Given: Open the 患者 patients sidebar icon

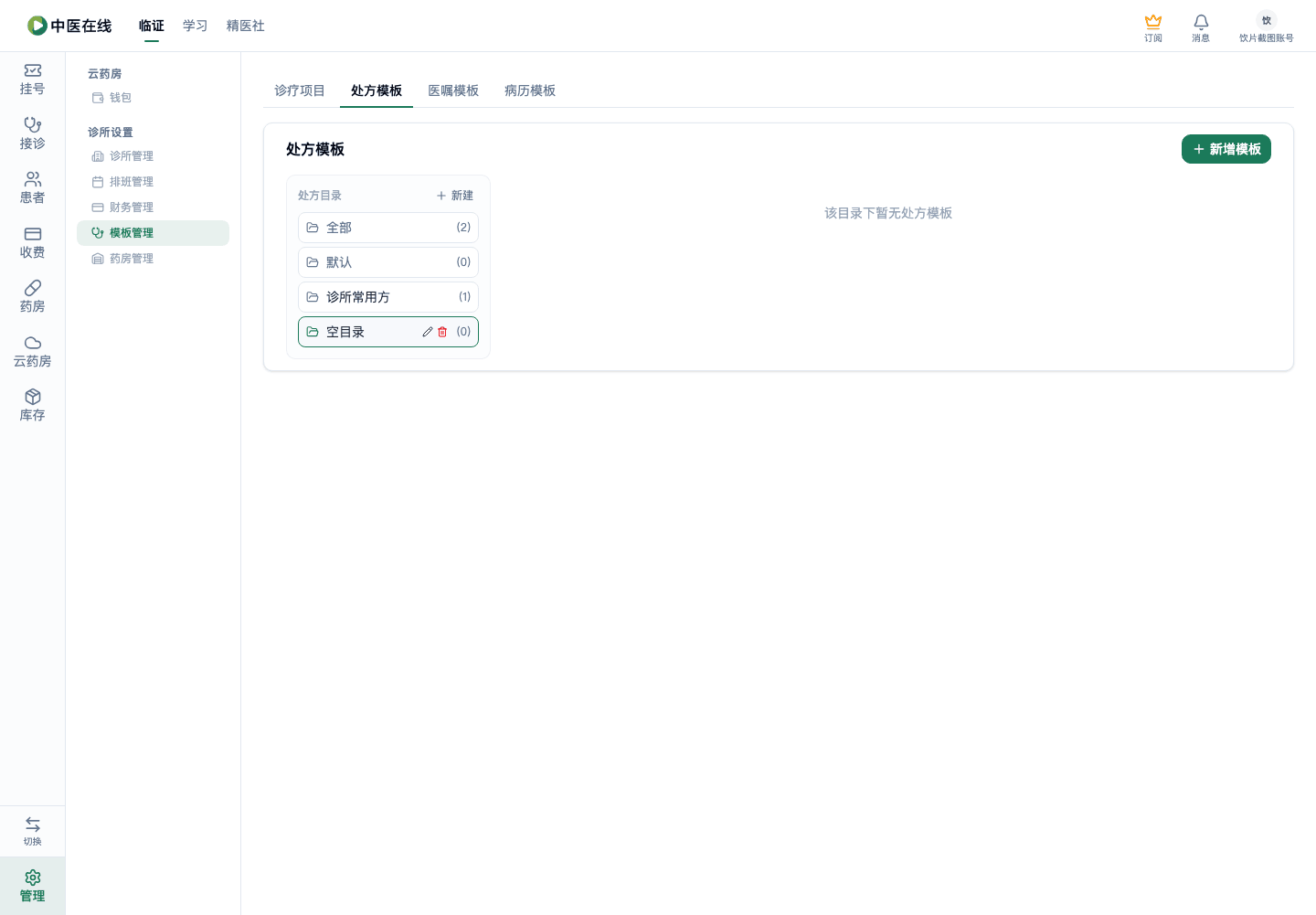Looking at the screenshot, I should 32,188.
